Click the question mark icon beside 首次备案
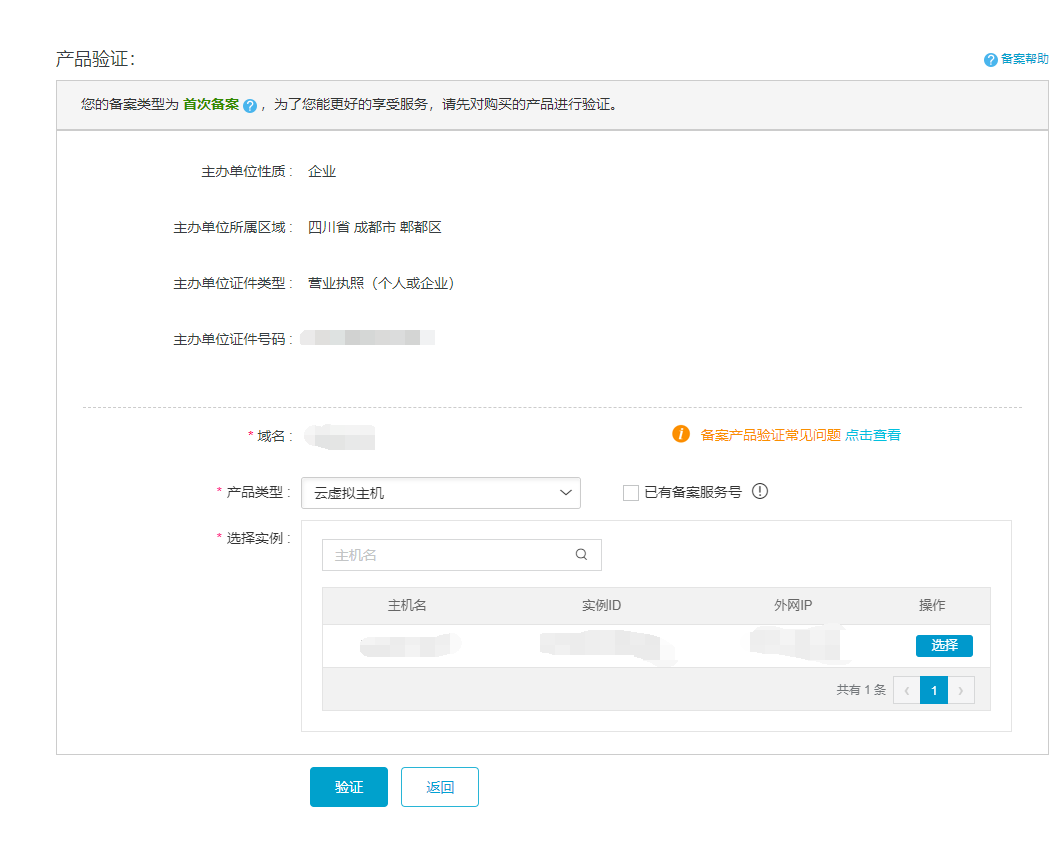 point(249,106)
